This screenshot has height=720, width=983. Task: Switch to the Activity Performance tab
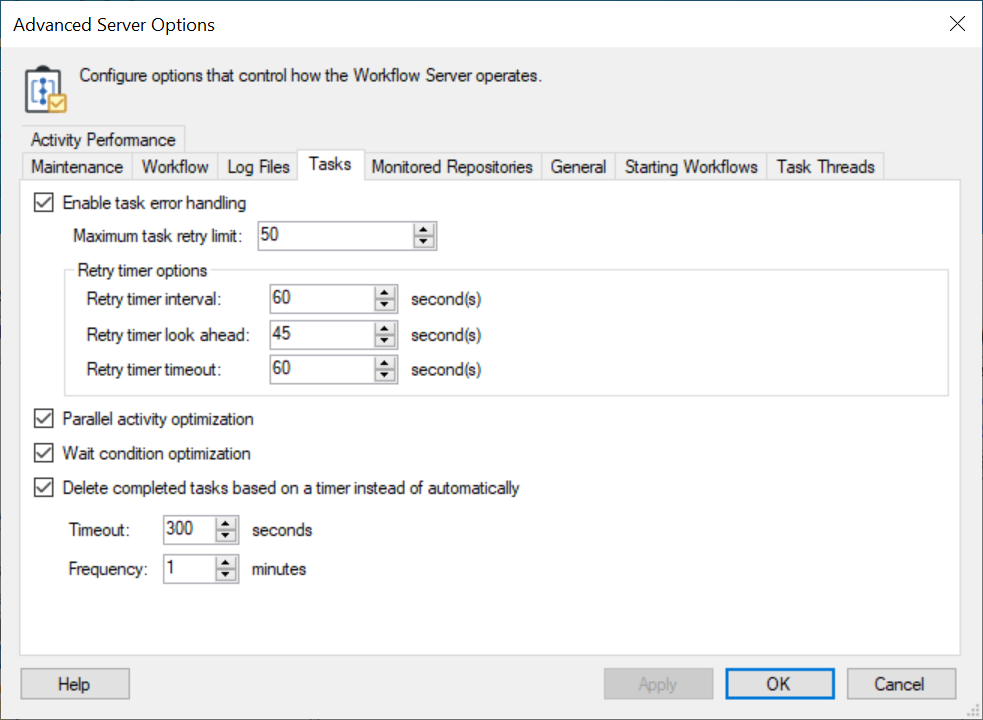[x=103, y=140]
